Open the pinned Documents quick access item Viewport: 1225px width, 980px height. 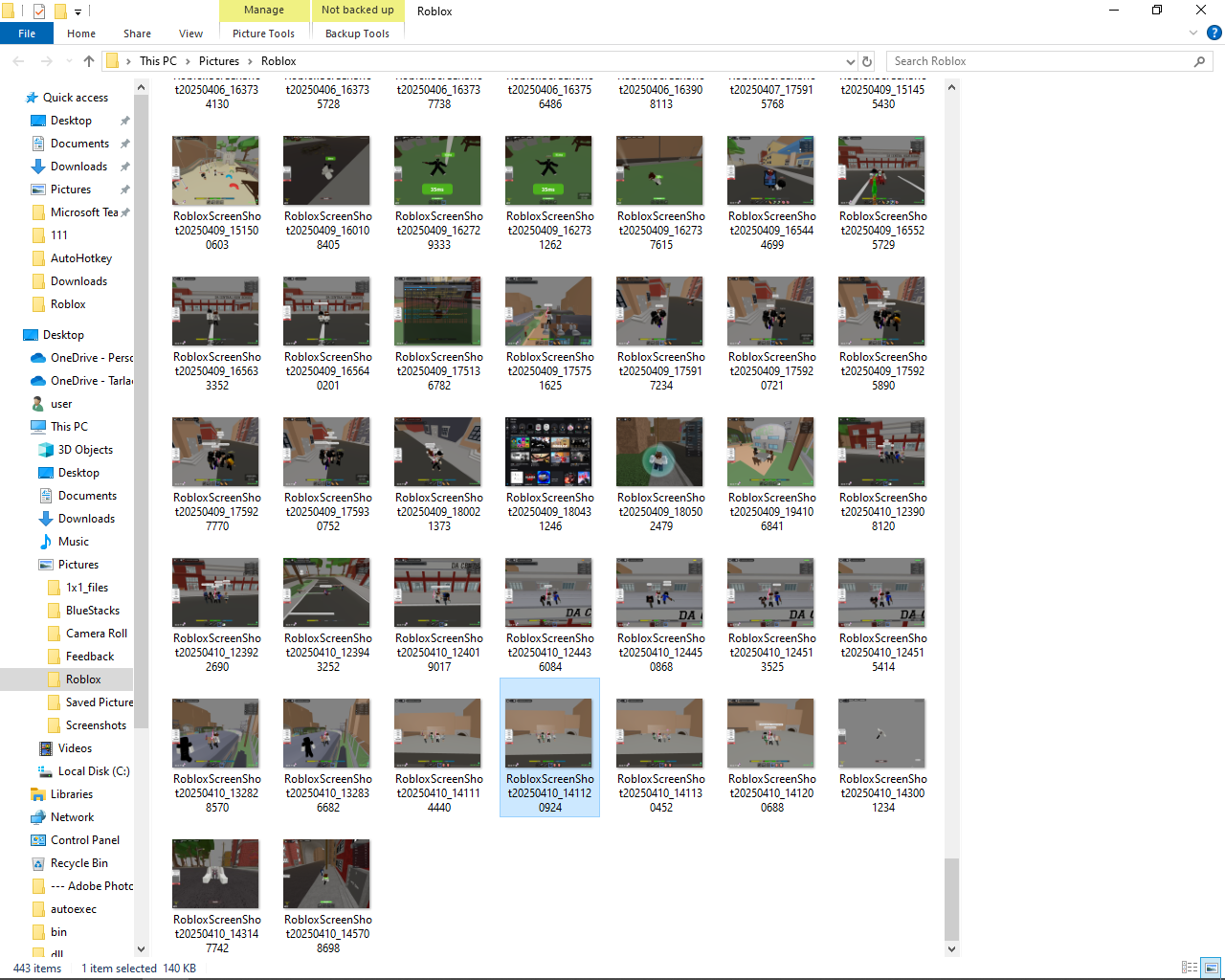pos(79,144)
